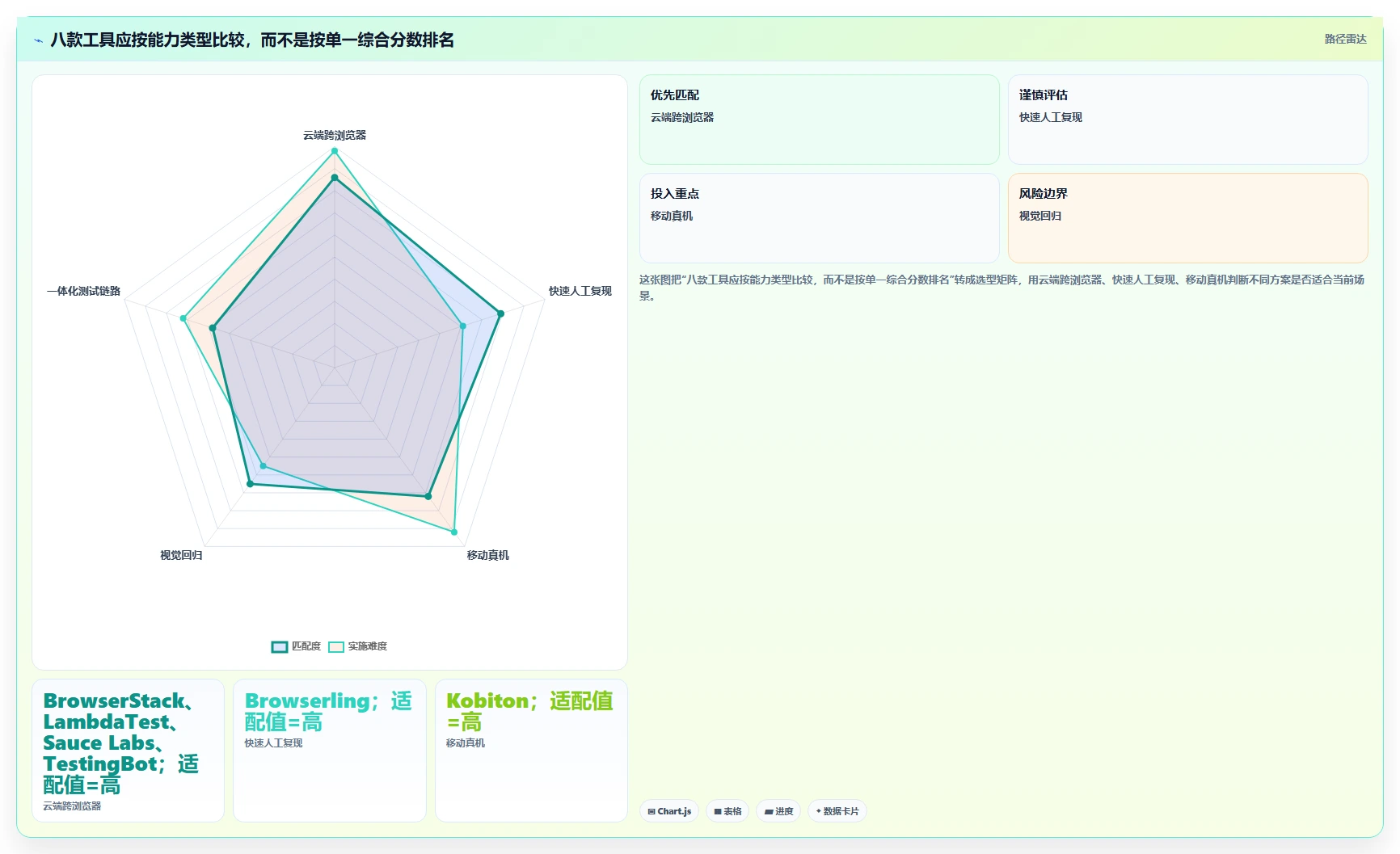This screenshot has width=1400, height=854.
Task: Click 快速人工复现 text in 谨慎评估 card
Action: point(1051,117)
